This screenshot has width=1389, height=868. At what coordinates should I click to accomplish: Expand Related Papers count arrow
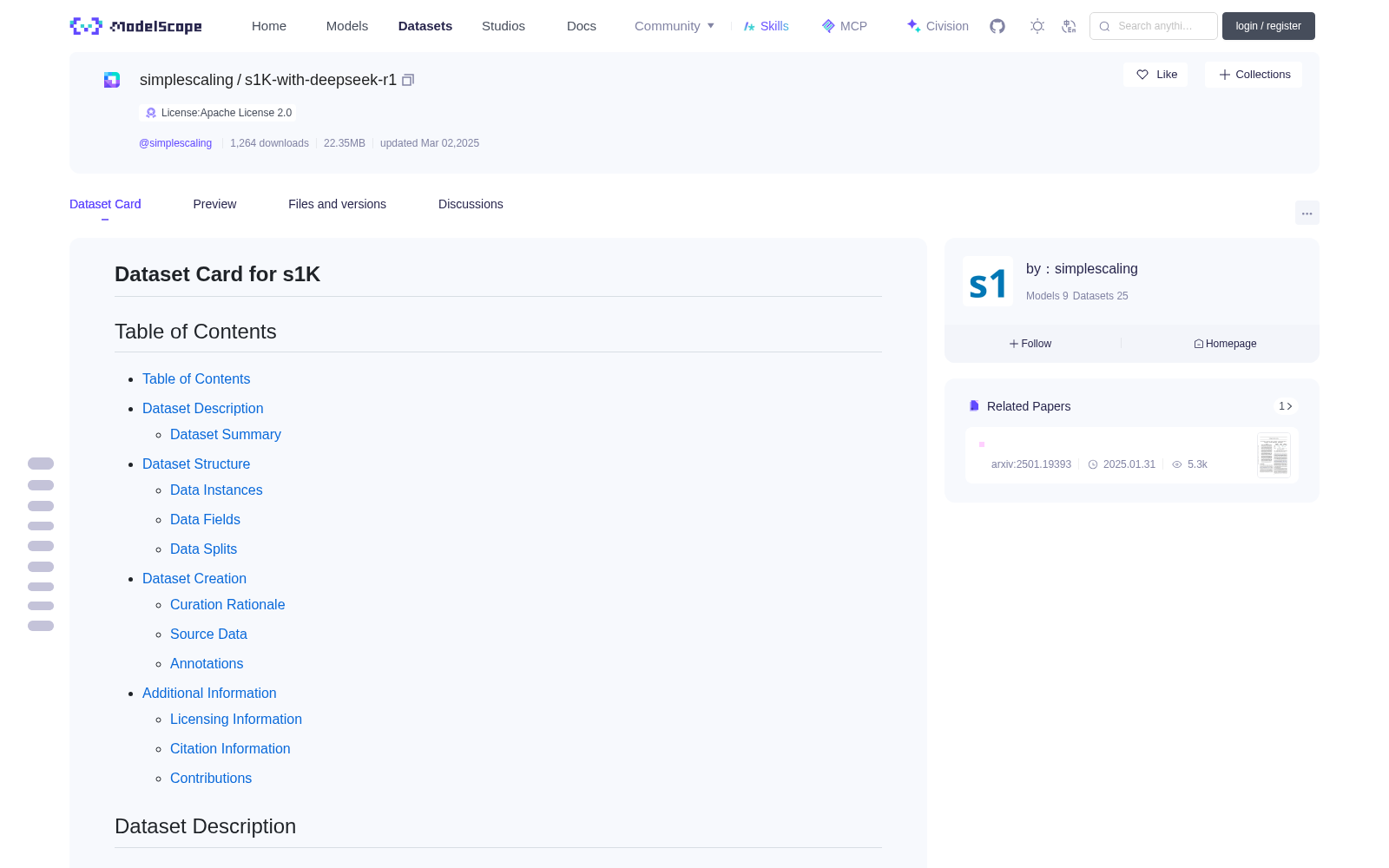pos(1285,406)
